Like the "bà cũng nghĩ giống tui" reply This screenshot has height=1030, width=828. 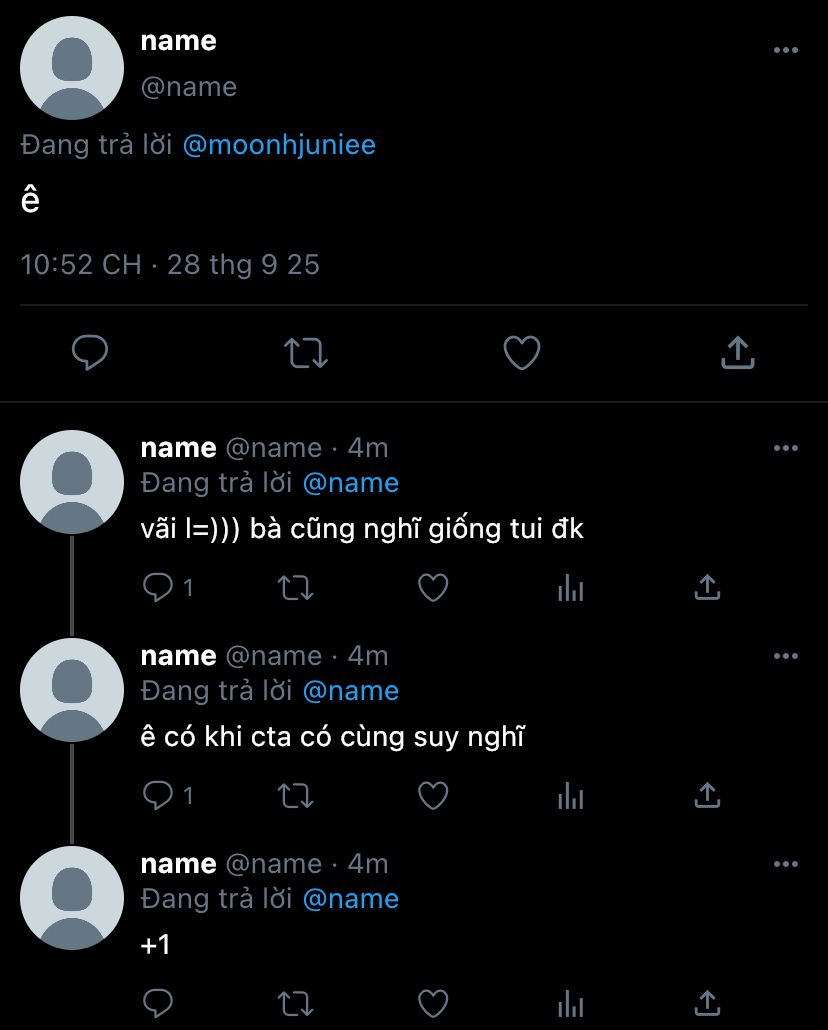432,589
